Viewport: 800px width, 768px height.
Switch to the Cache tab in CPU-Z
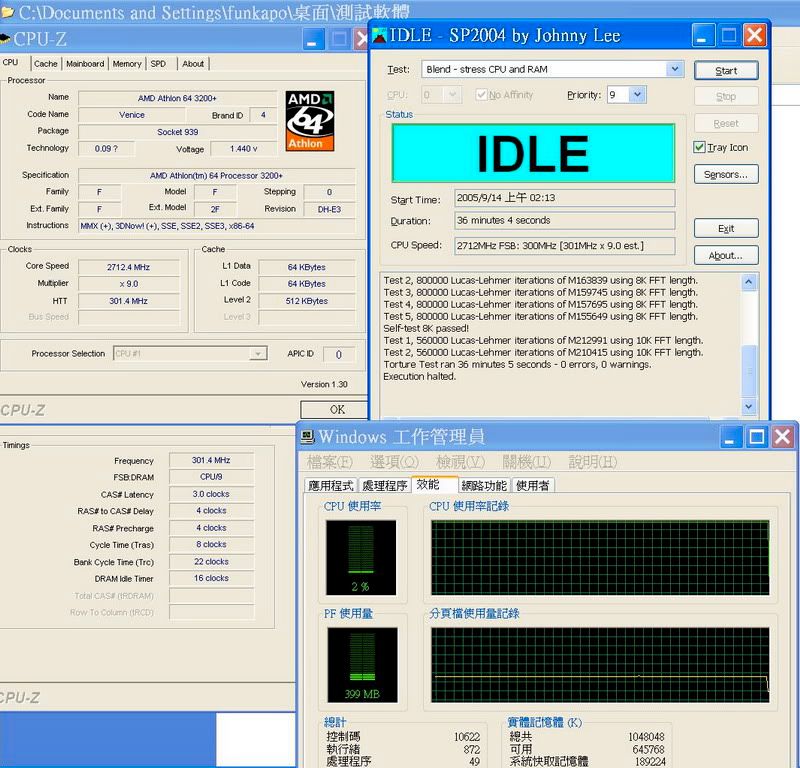pos(45,64)
